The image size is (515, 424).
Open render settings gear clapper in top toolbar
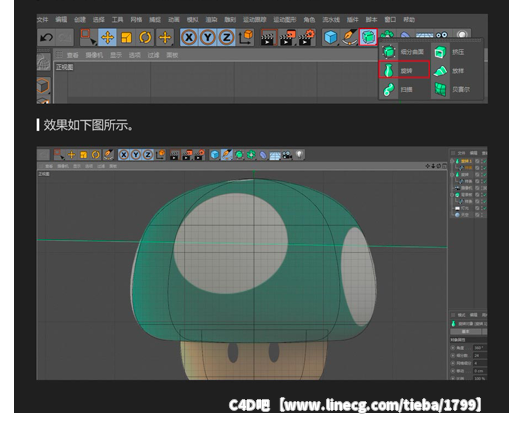pyautogui.click(x=306, y=37)
